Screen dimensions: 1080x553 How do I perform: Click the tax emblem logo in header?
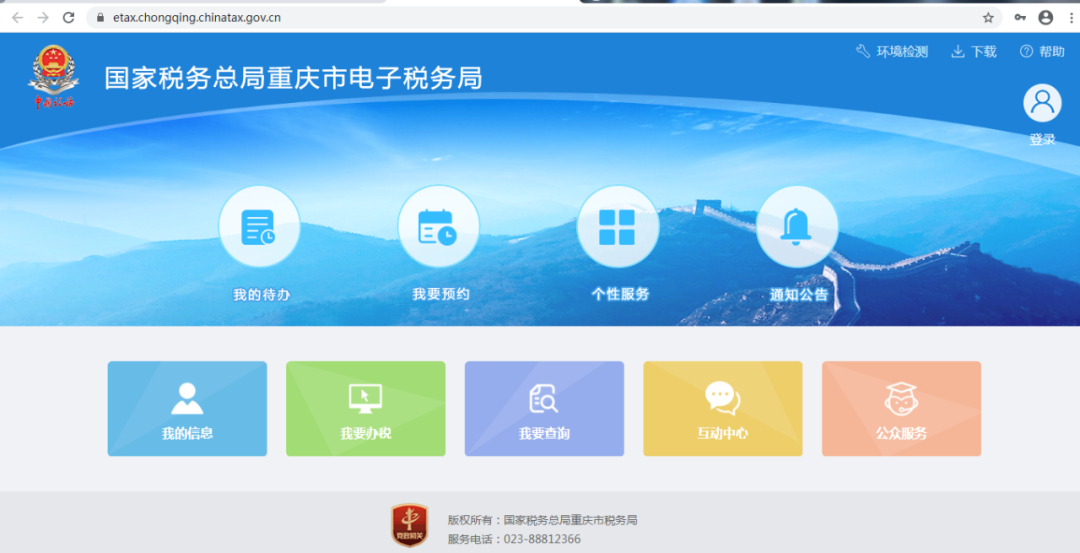(54, 76)
